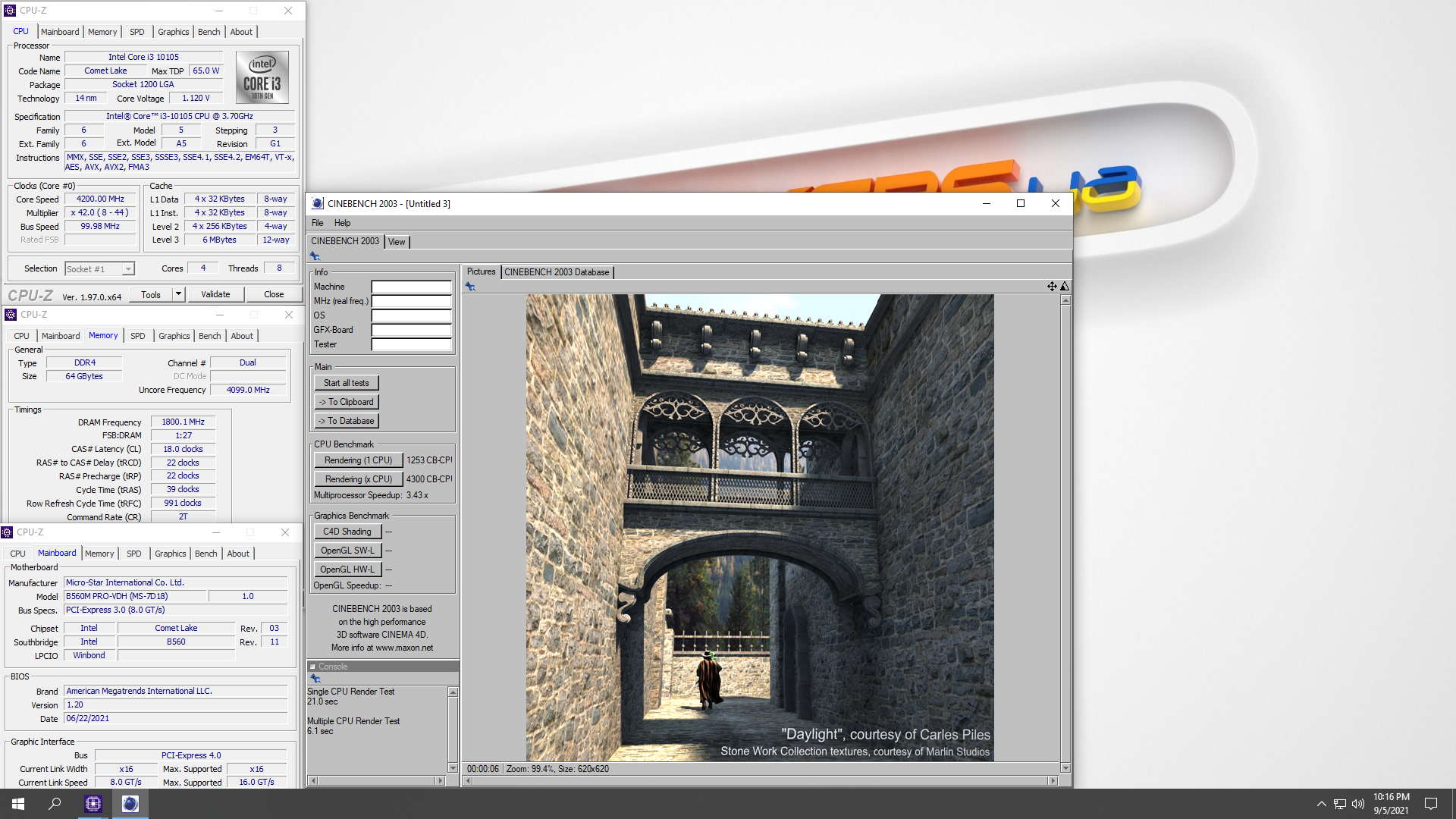The image size is (1456, 819).
Task: Click the Machine input field
Action: [x=411, y=287]
